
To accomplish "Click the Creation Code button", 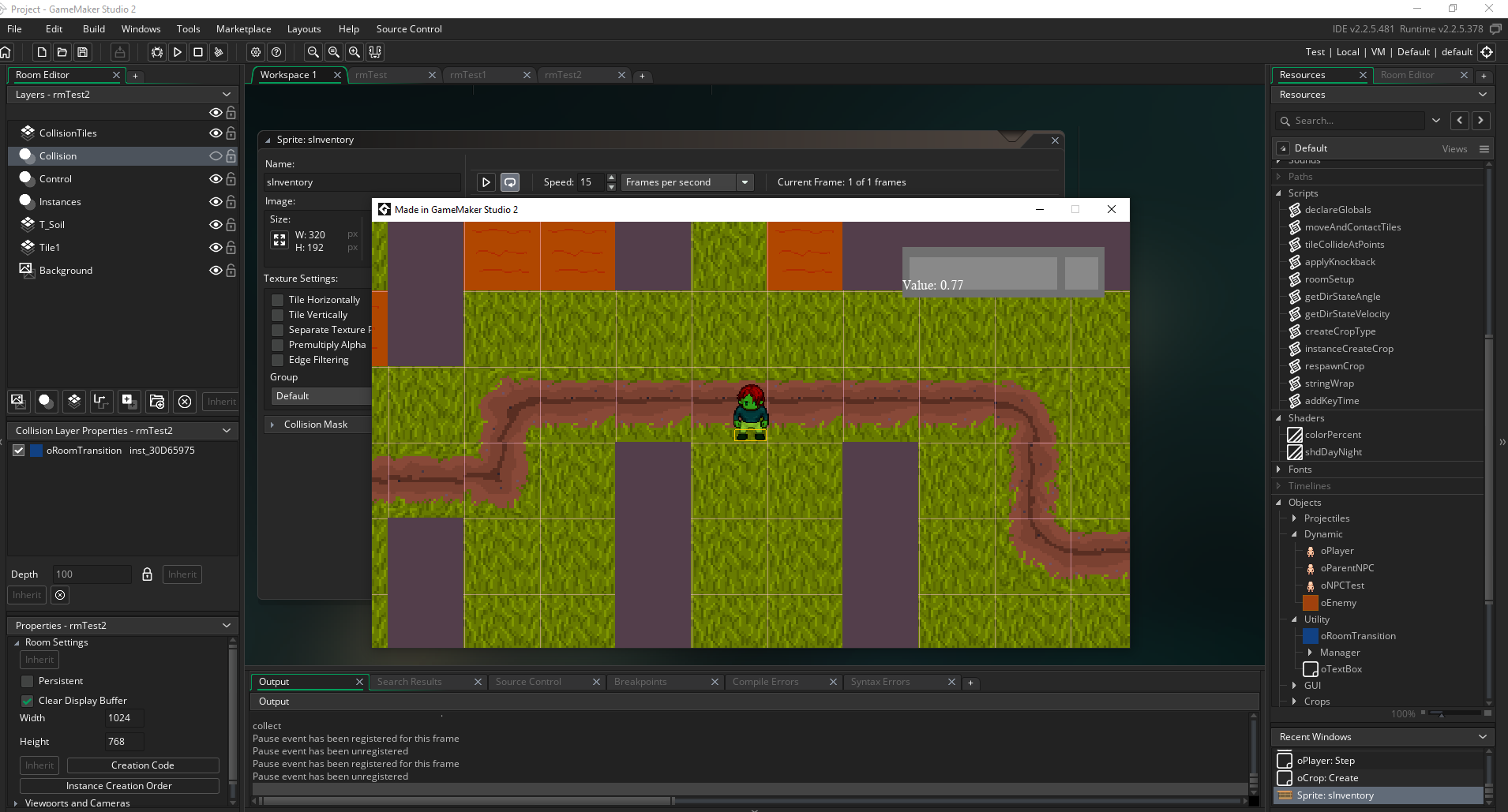I will tap(142, 765).
